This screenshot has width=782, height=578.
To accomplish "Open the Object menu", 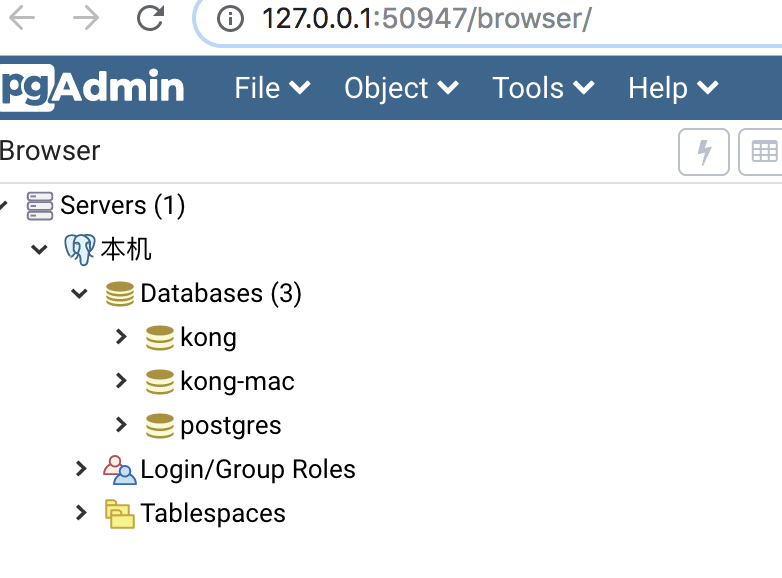I will pyautogui.click(x=401, y=88).
